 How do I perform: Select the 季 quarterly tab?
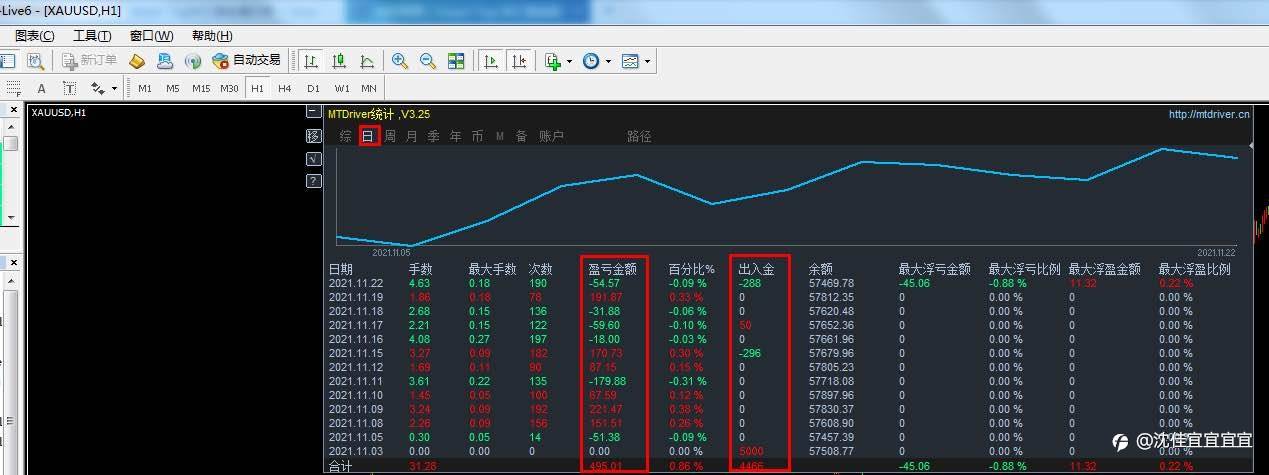click(434, 136)
